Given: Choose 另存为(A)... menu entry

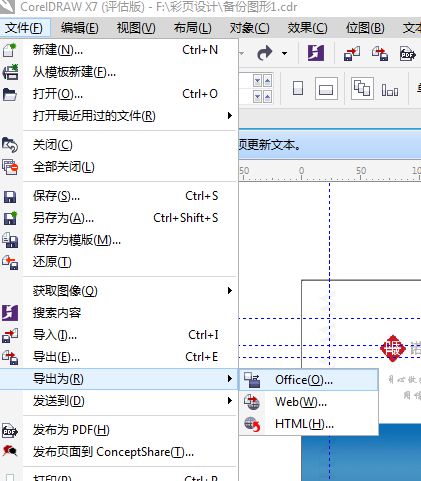Looking at the screenshot, I should tap(119, 218).
